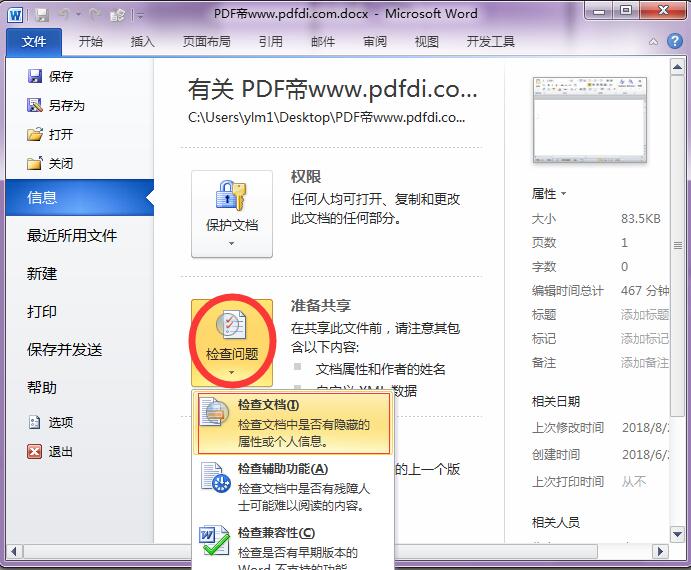Open Word Help question mark icon
This screenshot has width=691, height=570.
[x=675, y=41]
